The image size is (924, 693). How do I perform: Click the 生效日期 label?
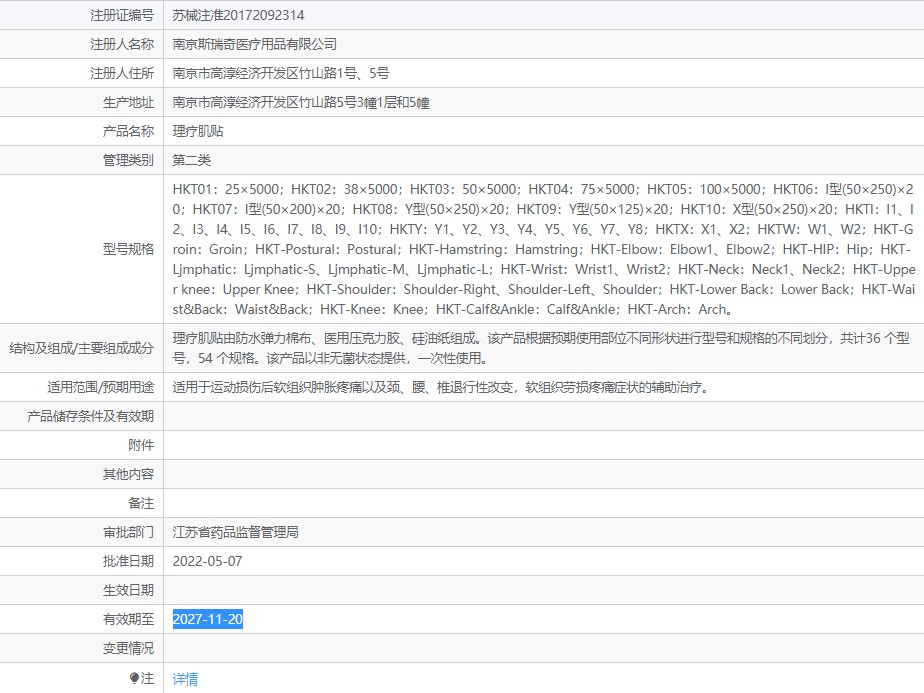(128, 590)
